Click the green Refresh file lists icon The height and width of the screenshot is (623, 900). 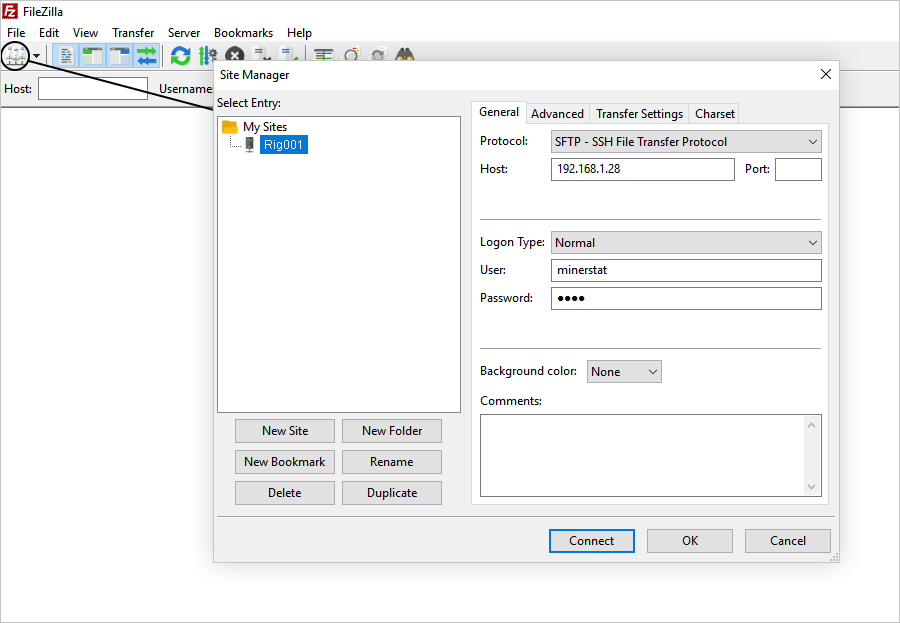coord(181,56)
